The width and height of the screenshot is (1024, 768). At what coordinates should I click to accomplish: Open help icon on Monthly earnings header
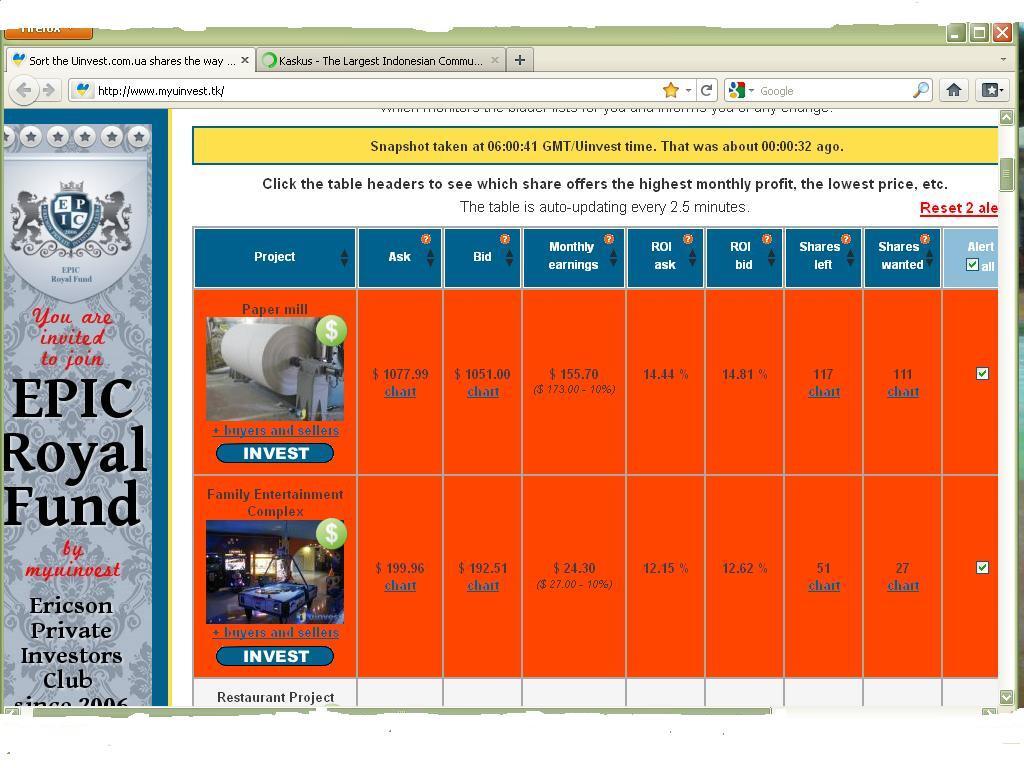[609, 239]
